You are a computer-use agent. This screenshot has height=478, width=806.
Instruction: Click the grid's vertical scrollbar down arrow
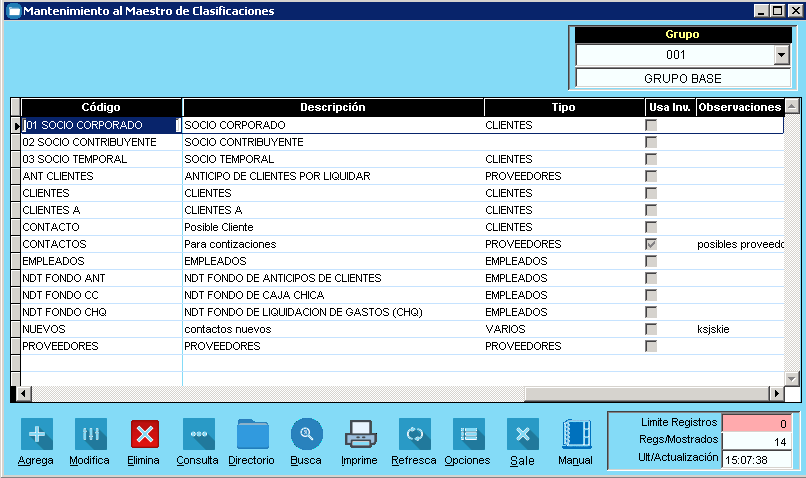click(792, 378)
